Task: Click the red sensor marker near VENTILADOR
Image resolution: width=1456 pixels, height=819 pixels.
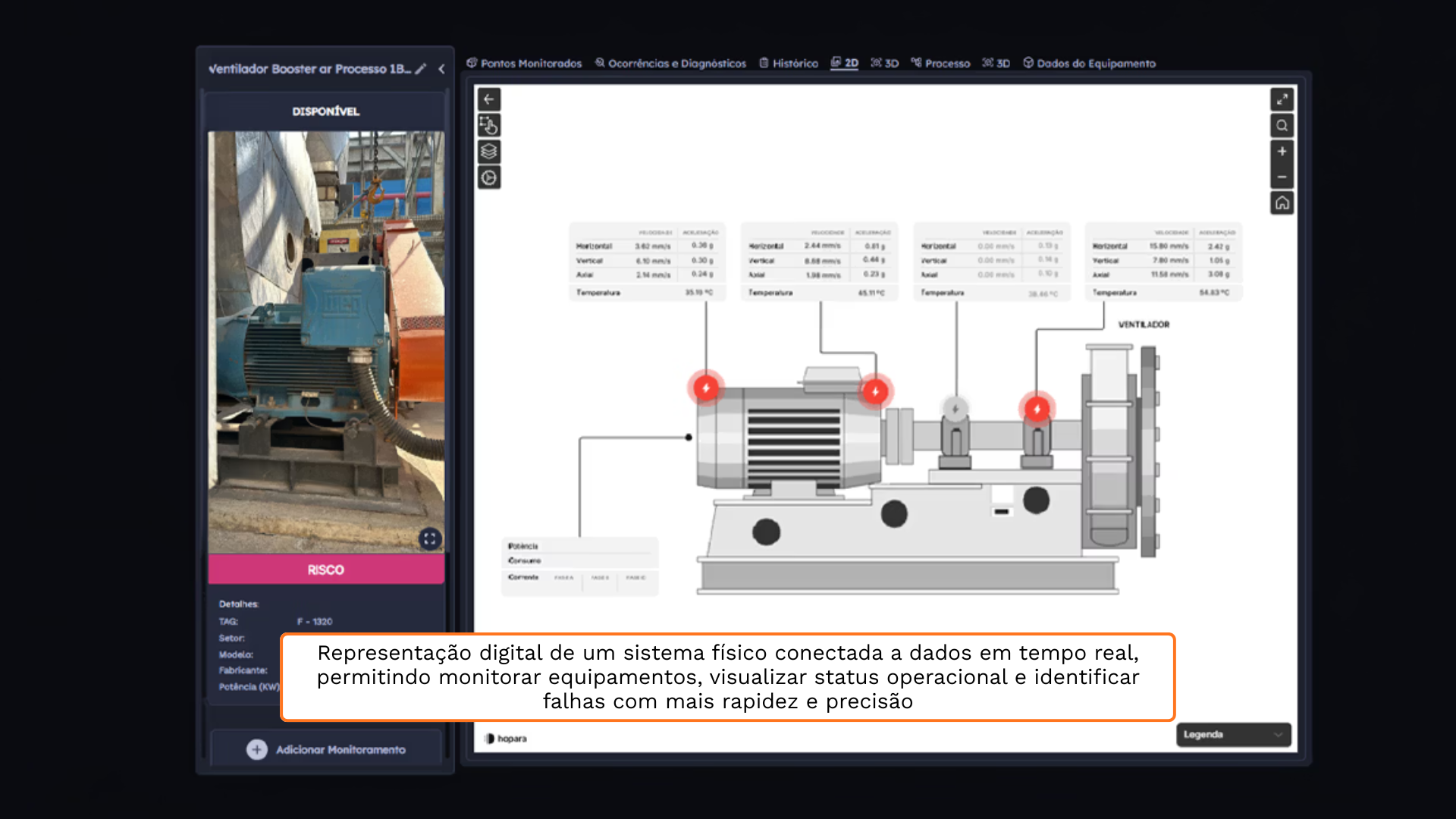Action: click(x=1037, y=409)
